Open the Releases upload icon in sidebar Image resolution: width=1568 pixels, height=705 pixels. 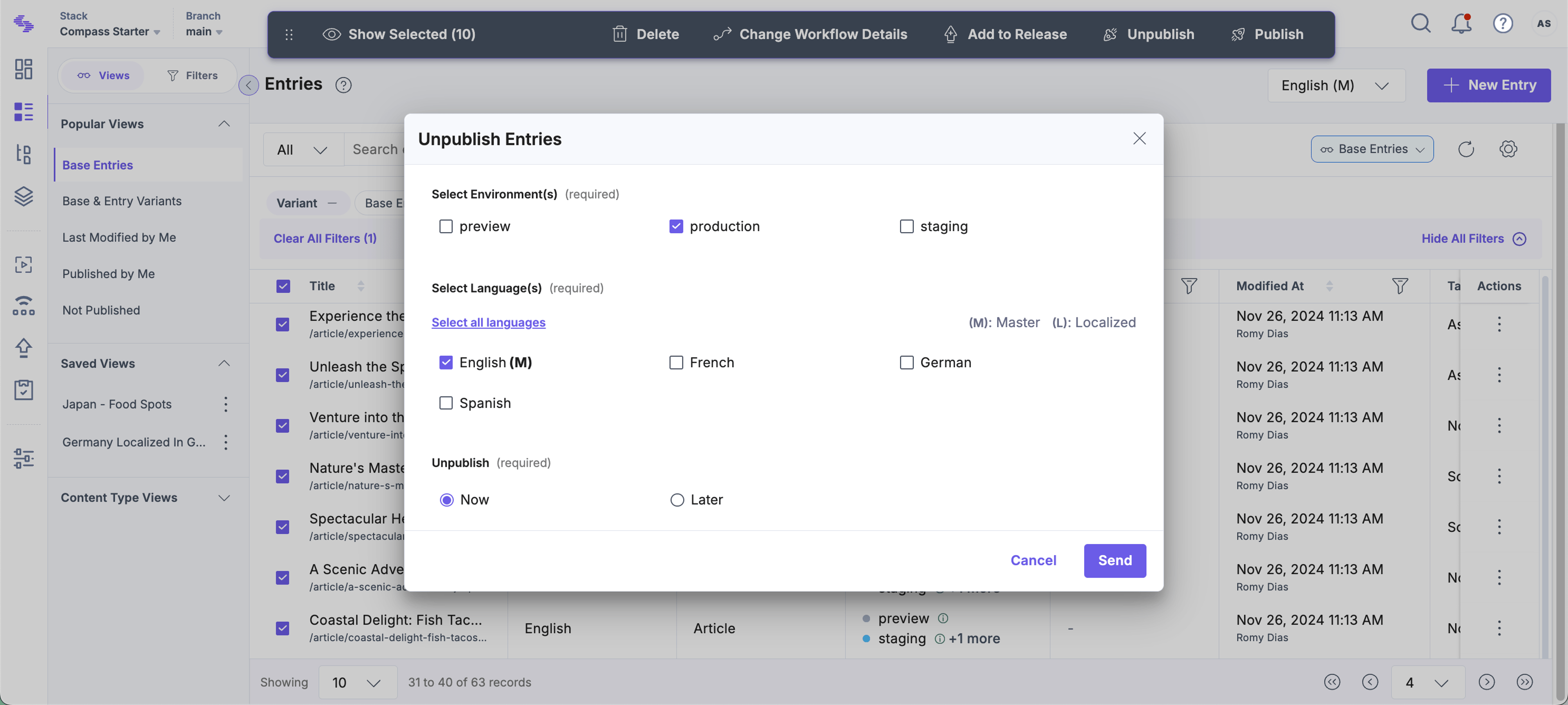23,348
